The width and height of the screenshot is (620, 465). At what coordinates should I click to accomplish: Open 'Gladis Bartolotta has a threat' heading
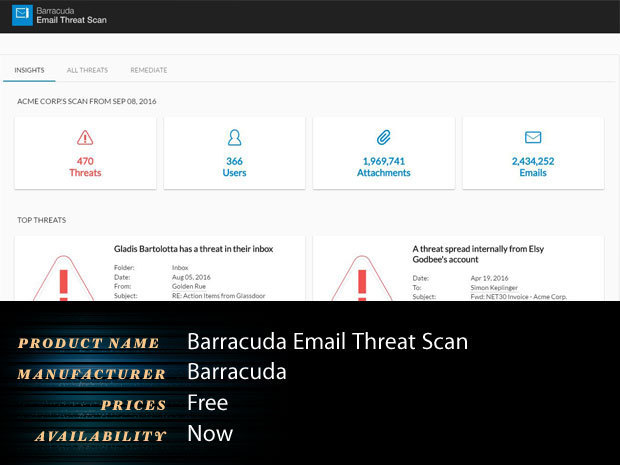[193, 249]
